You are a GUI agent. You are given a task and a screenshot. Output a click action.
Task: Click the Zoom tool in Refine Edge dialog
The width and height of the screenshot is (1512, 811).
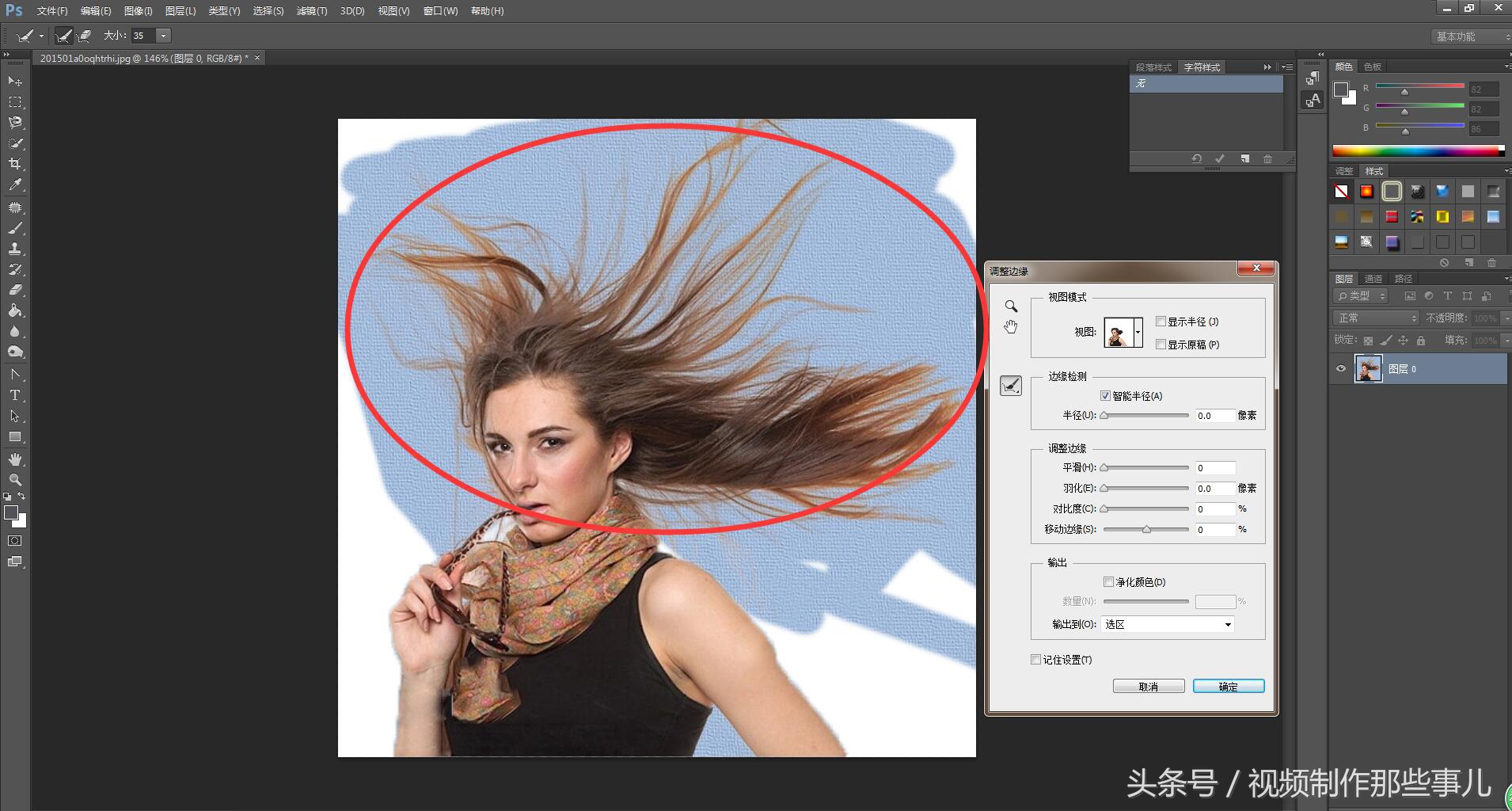tap(1011, 307)
